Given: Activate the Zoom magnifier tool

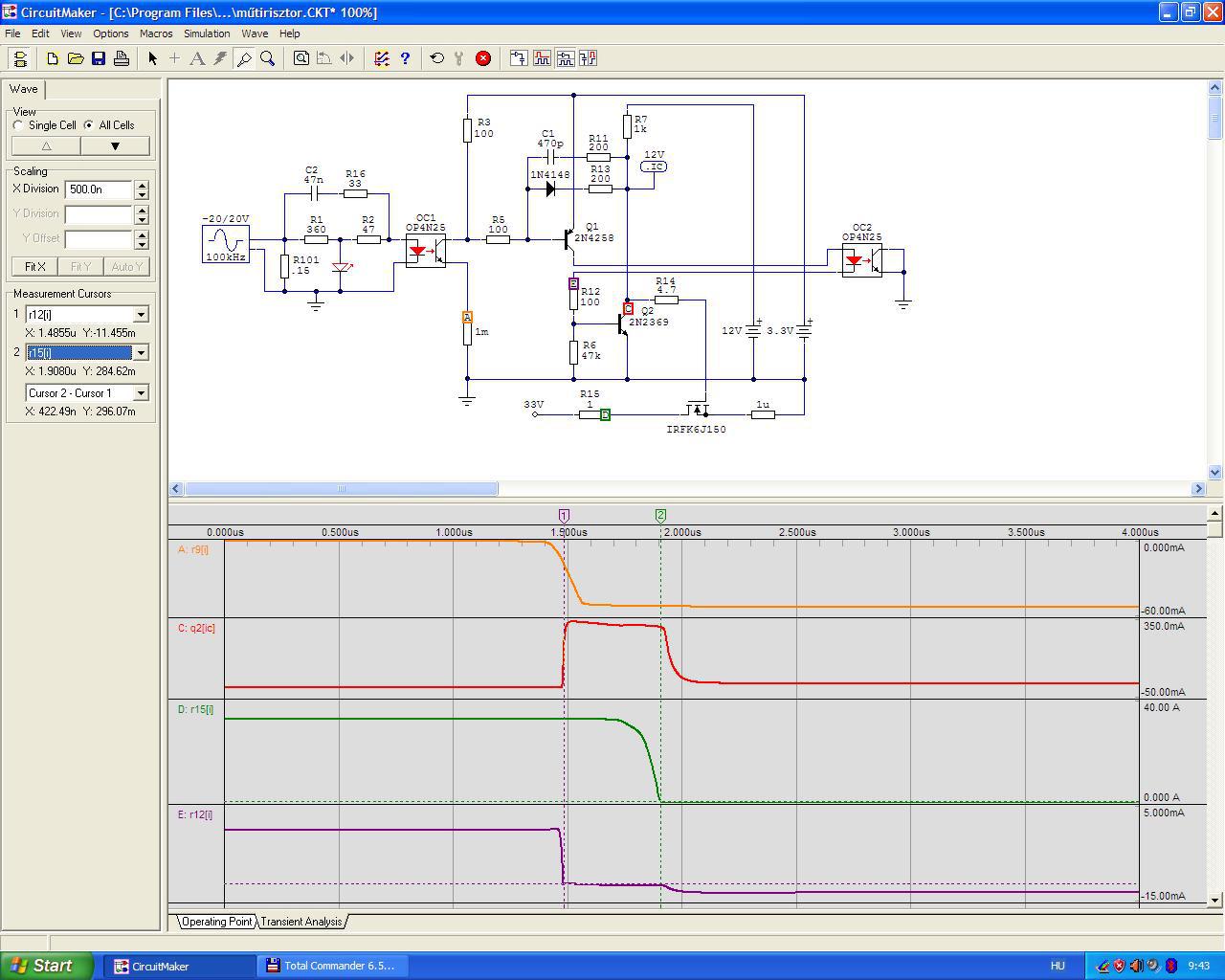Looking at the screenshot, I should tap(268, 58).
